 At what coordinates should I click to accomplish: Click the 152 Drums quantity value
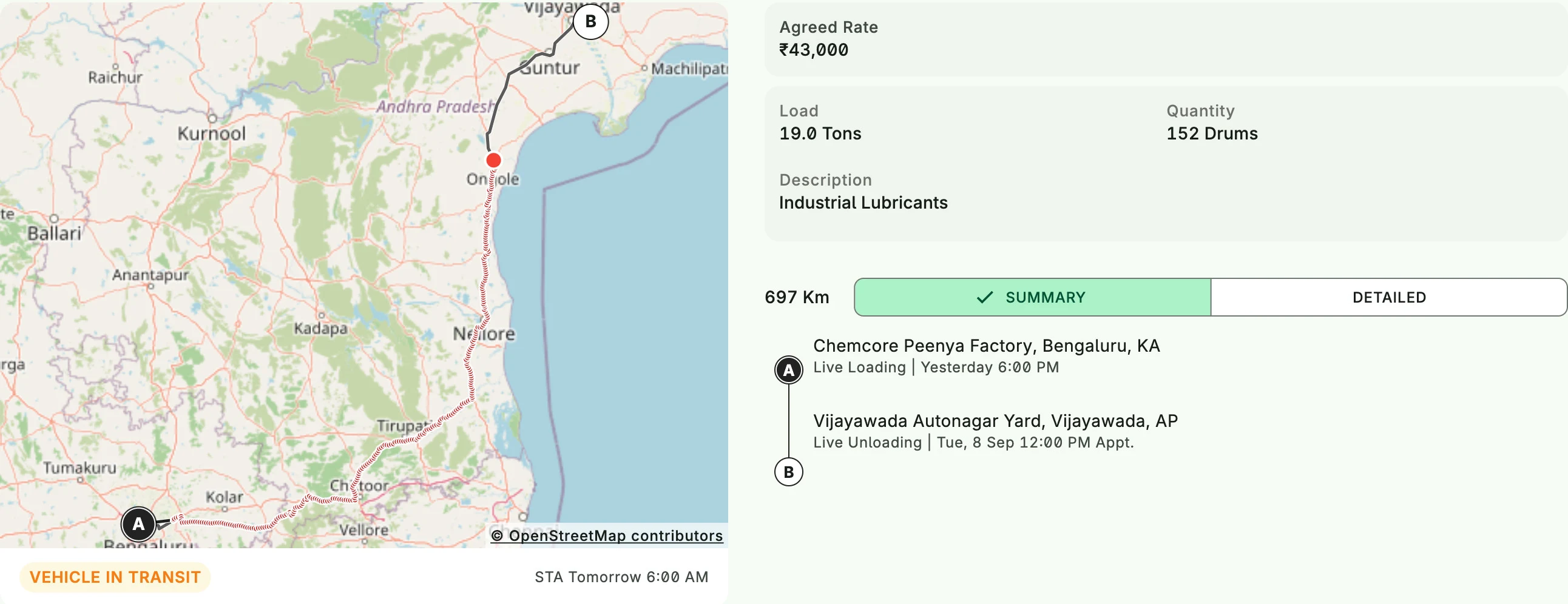point(1211,134)
